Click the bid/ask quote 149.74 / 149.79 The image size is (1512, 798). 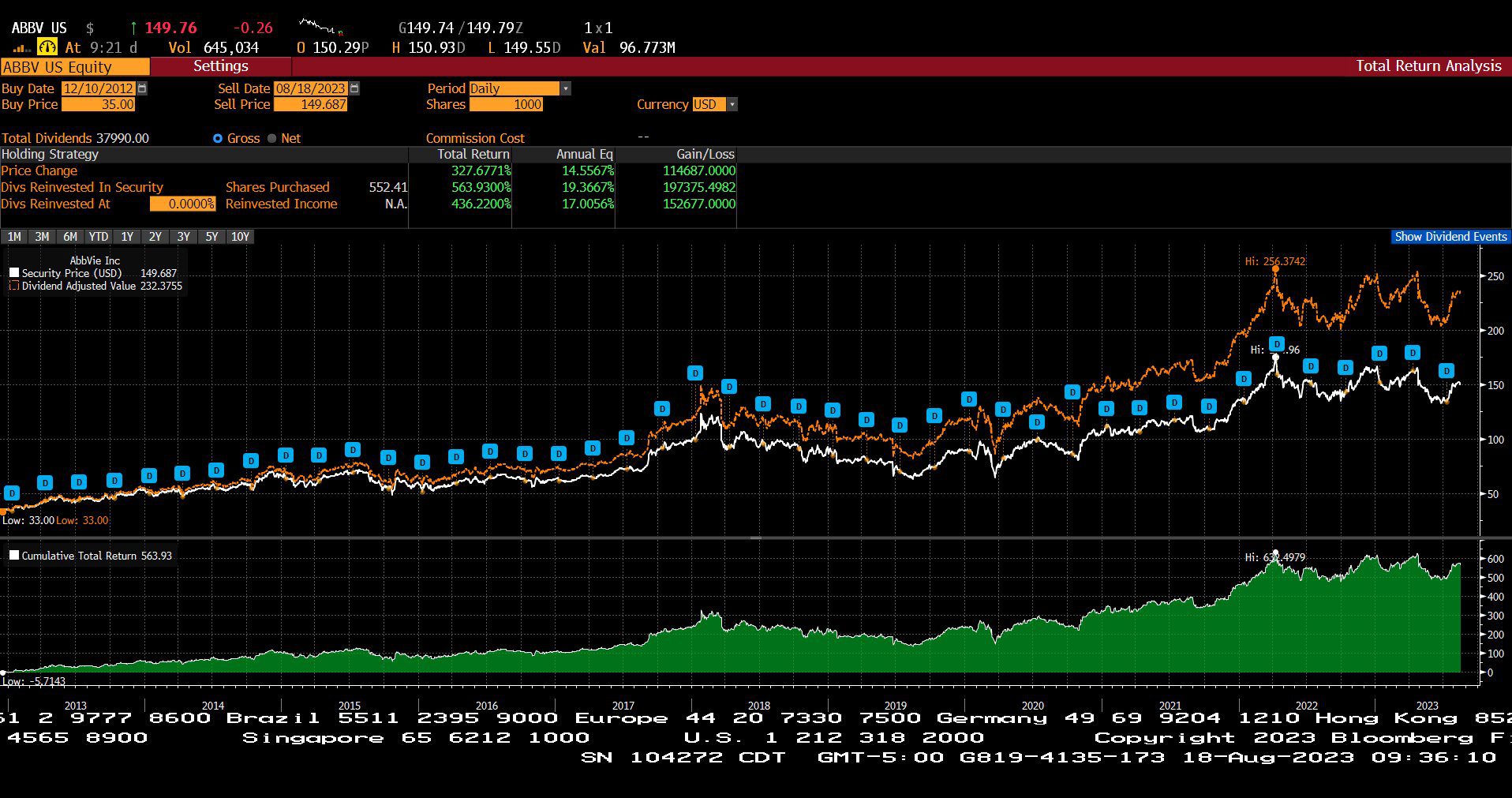[461, 28]
